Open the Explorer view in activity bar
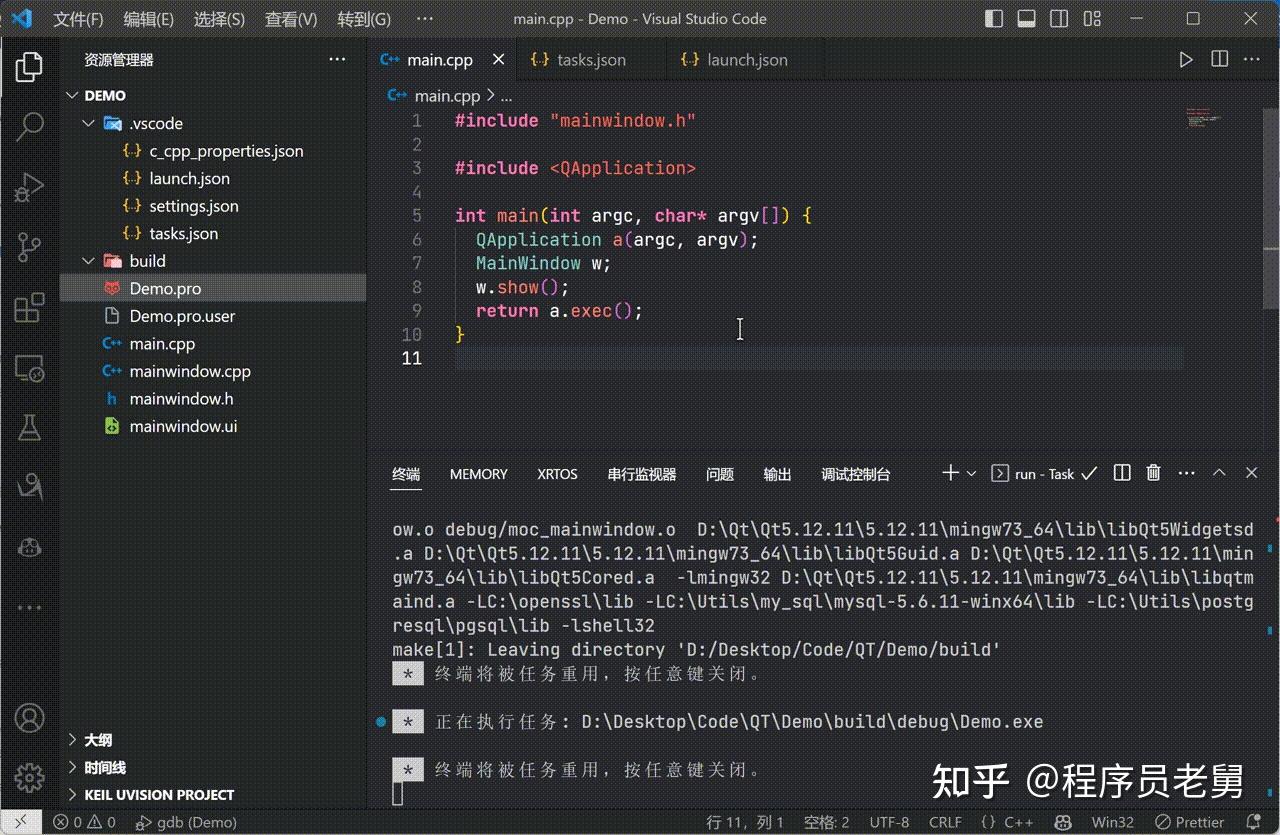The width and height of the screenshot is (1280, 835). [29, 67]
